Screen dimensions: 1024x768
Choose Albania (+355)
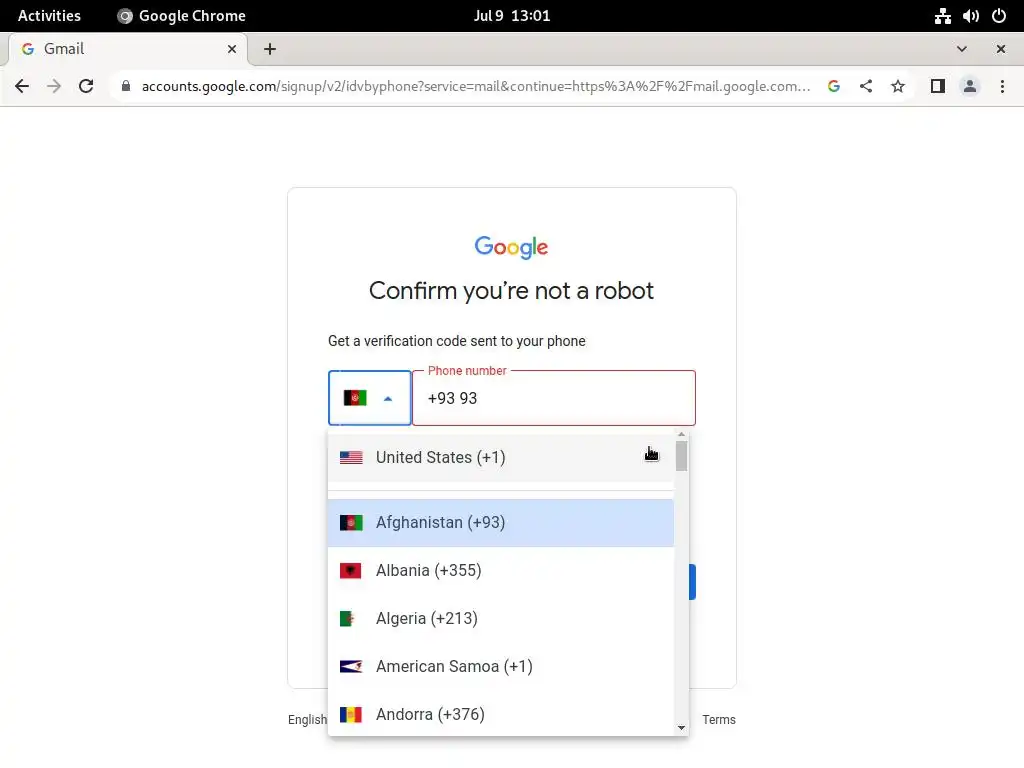[x=500, y=570]
